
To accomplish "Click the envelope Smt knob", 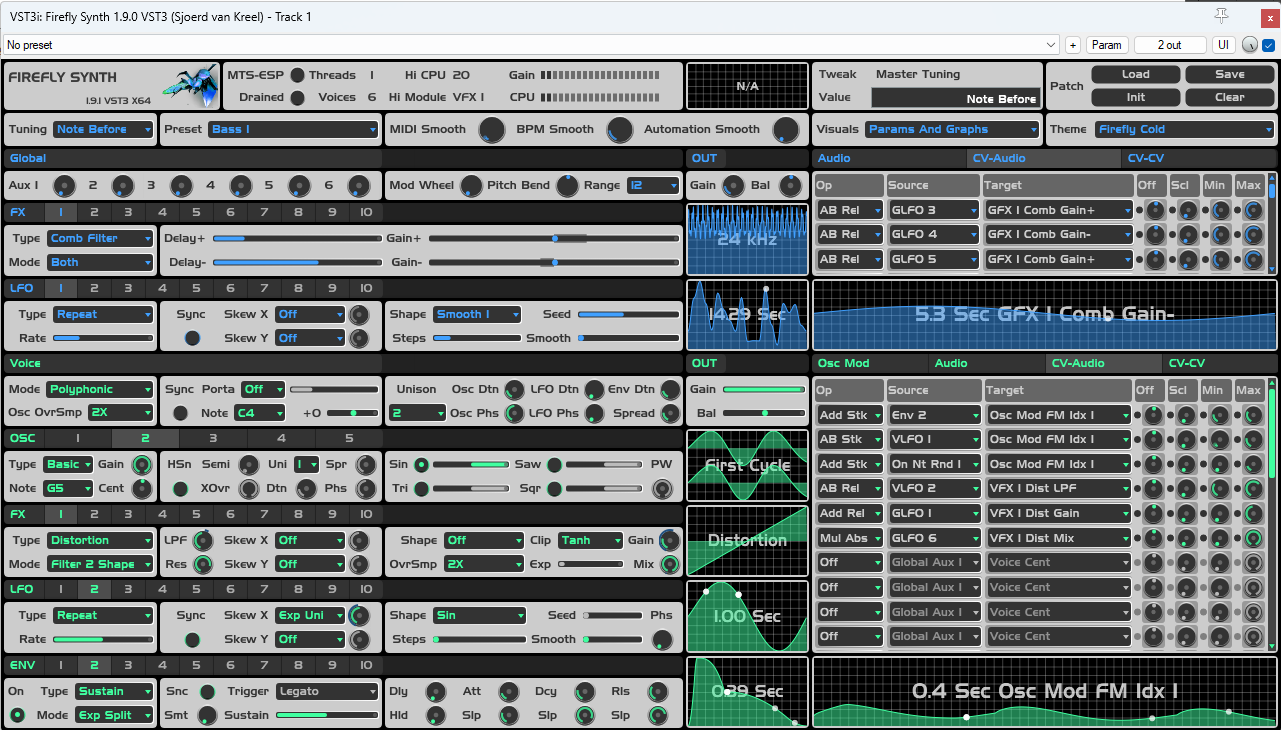I will 206,716.
